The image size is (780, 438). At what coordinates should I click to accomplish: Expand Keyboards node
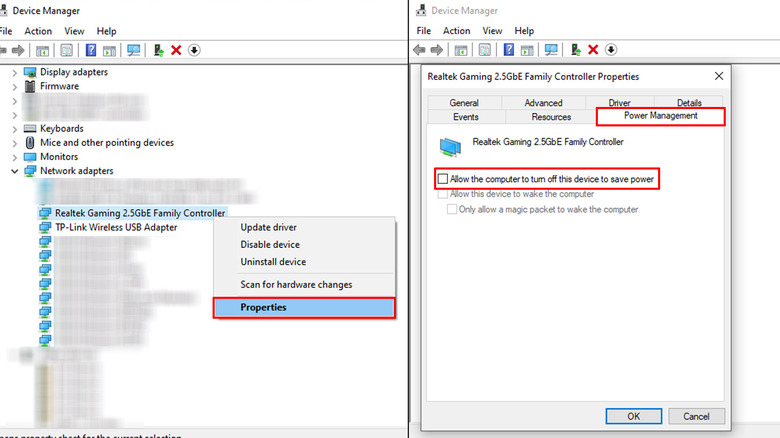point(14,129)
